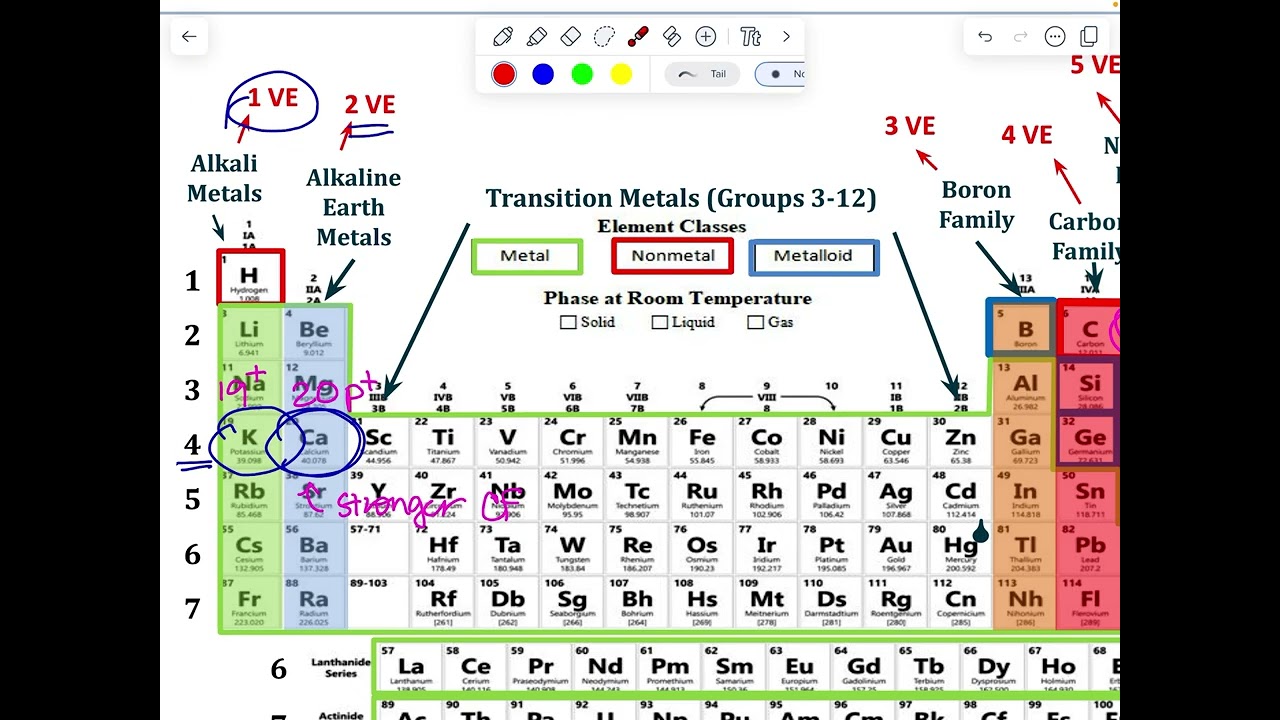The height and width of the screenshot is (720, 1280).
Task: Open the add media plus button
Action: coord(706,37)
